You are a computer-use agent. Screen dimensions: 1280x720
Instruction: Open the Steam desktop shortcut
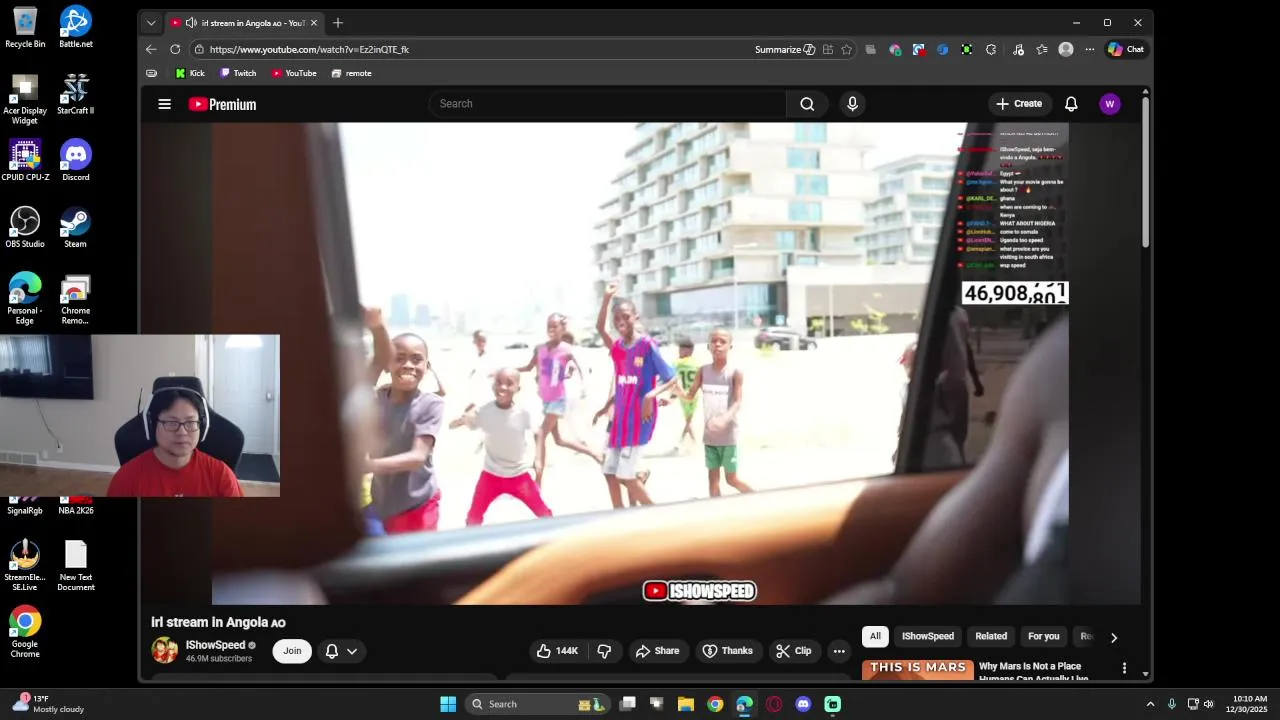tap(75, 228)
